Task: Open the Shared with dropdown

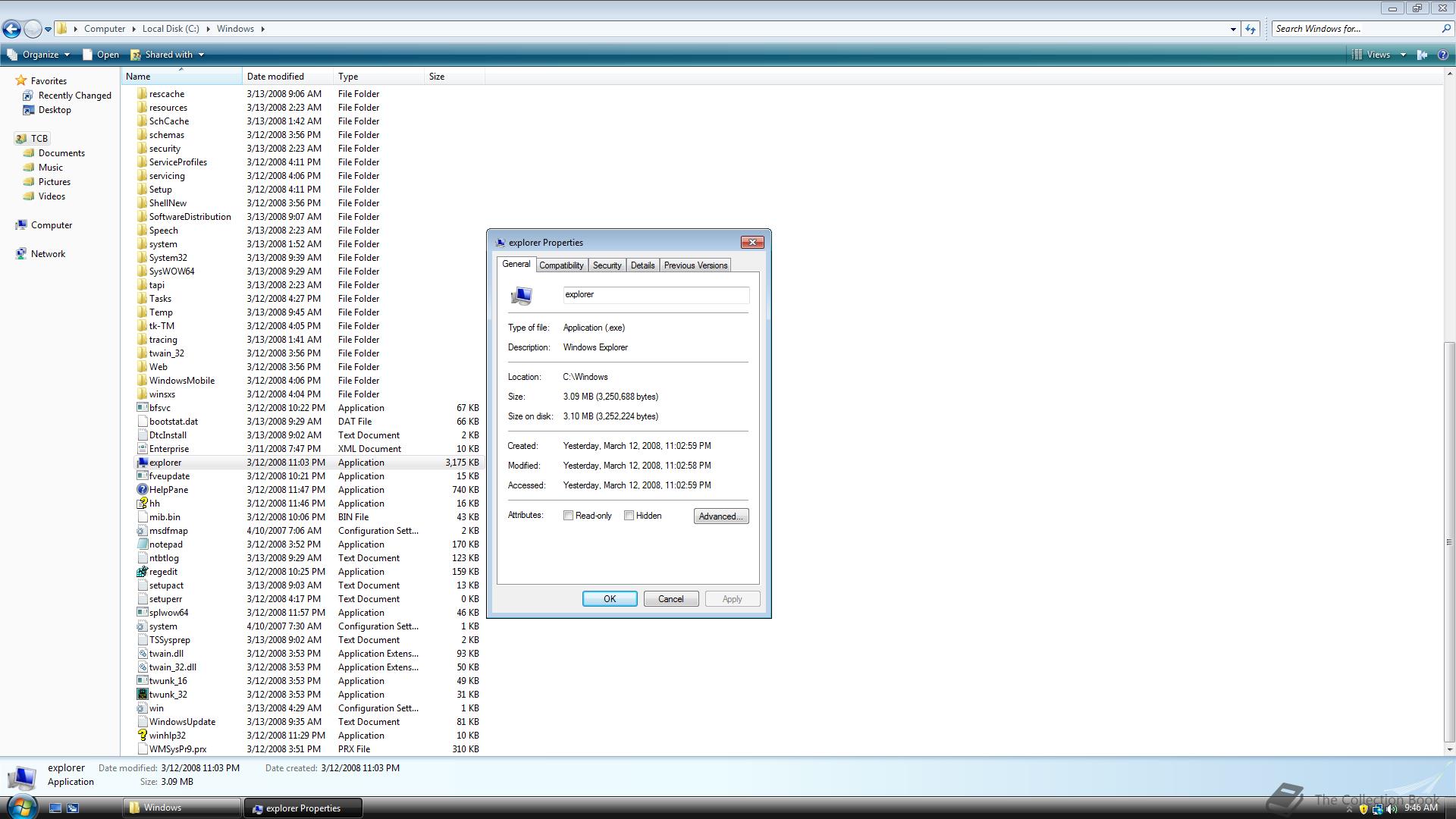Action: [168, 55]
